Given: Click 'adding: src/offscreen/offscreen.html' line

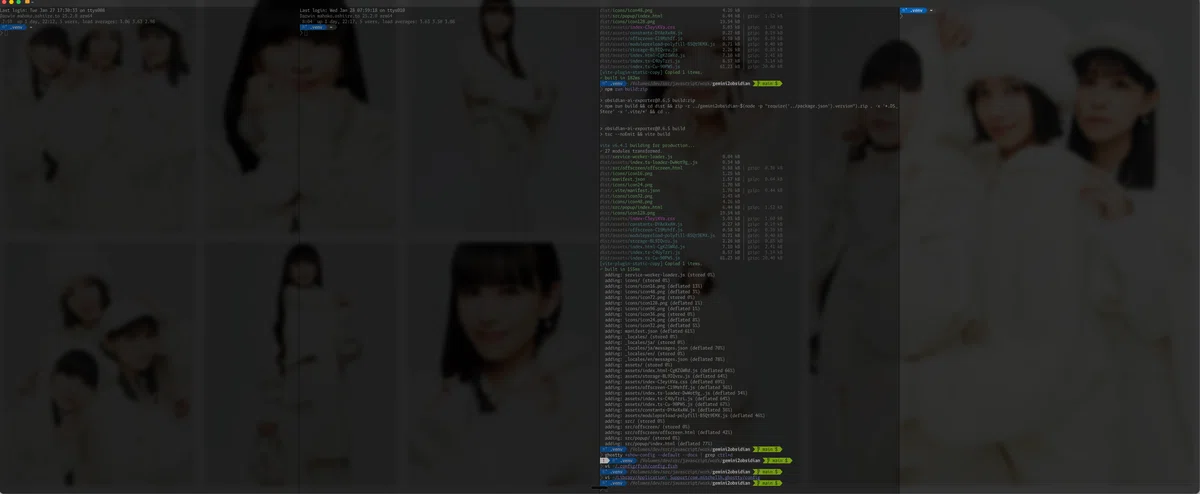Looking at the screenshot, I should [x=668, y=432].
